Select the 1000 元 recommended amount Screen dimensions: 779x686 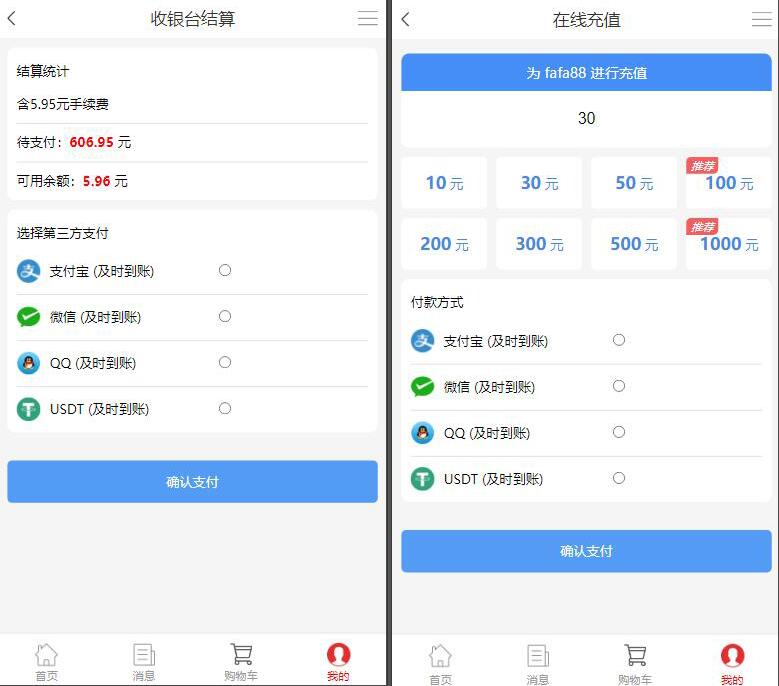(x=729, y=244)
